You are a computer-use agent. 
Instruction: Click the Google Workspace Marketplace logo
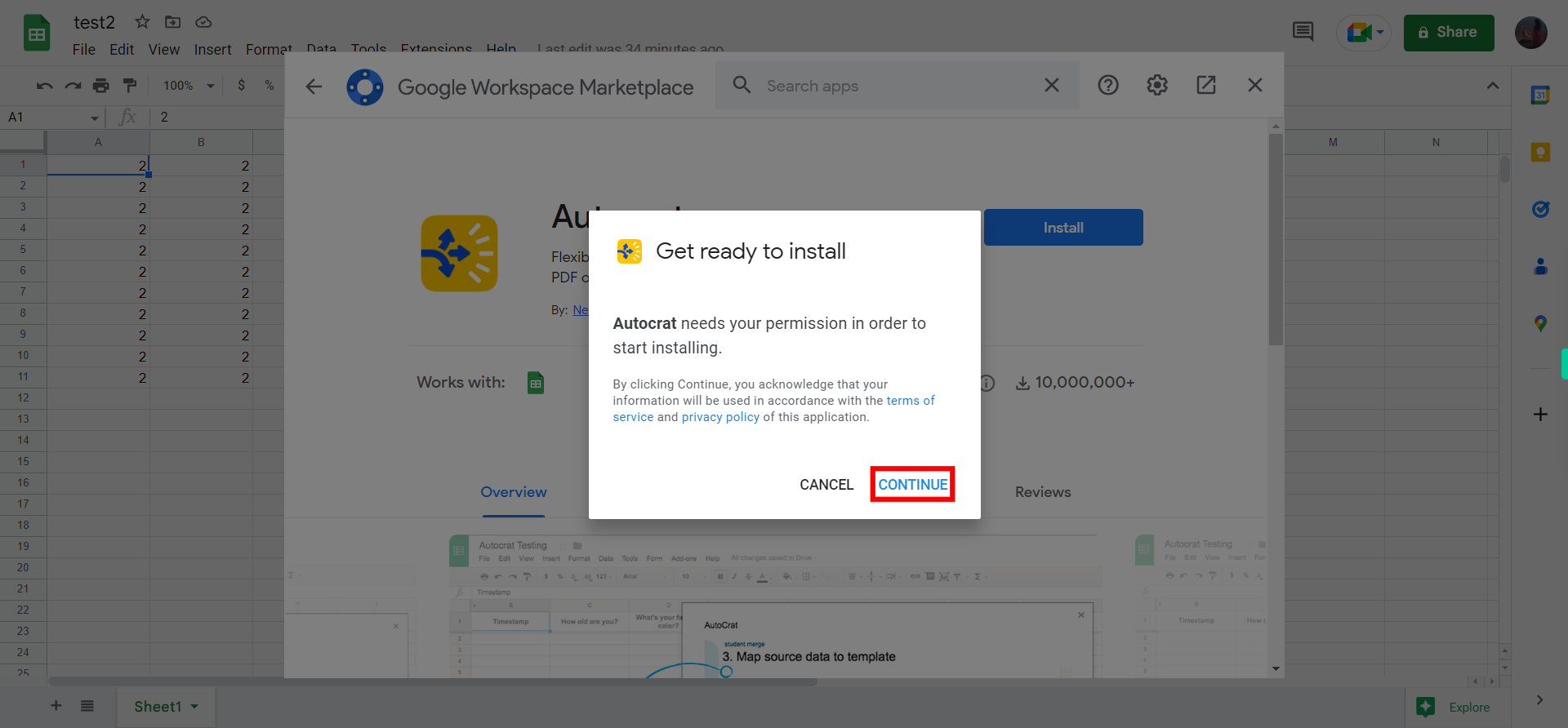click(x=364, y=87)
